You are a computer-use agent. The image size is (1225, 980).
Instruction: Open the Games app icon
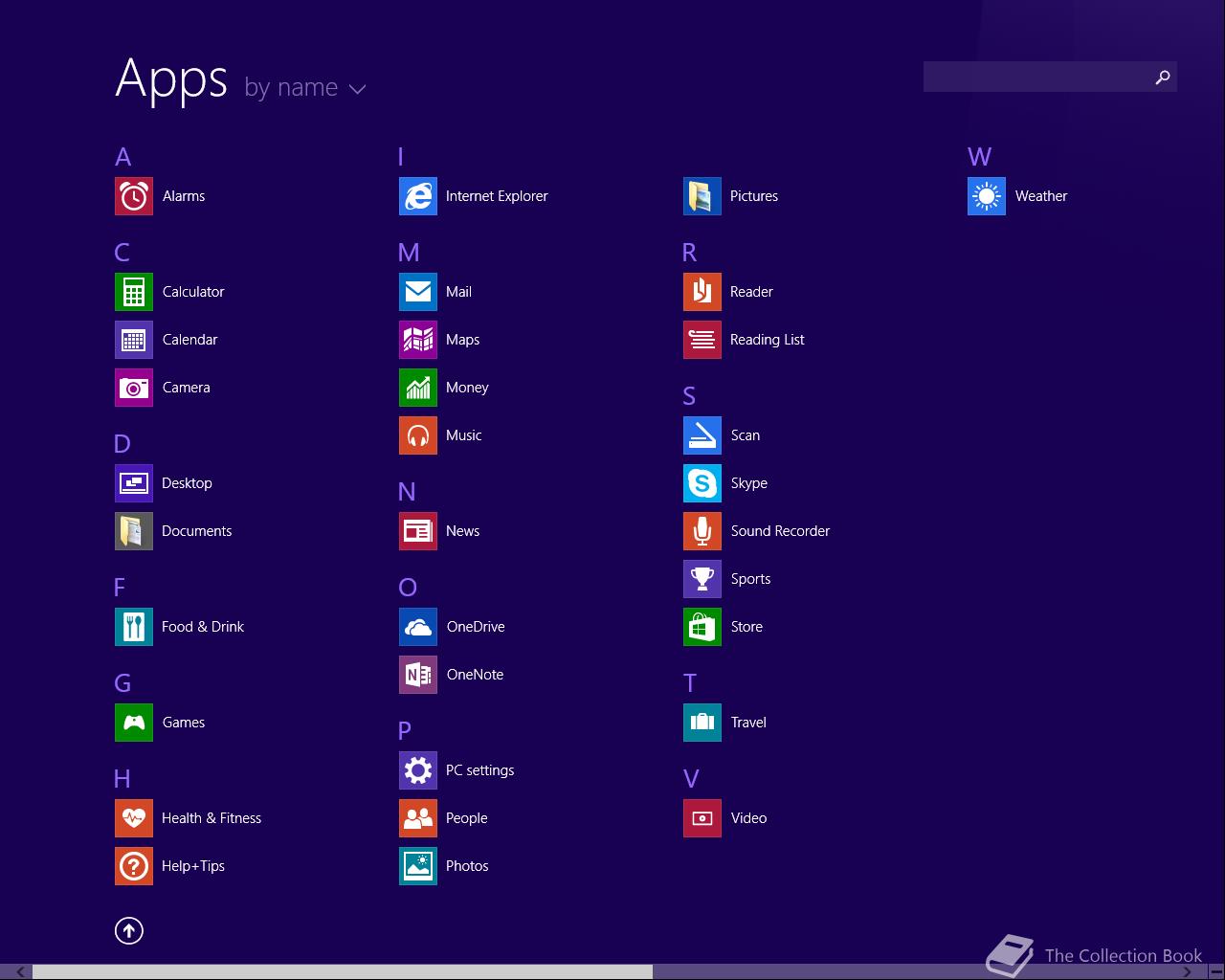(x=134, y=723)
